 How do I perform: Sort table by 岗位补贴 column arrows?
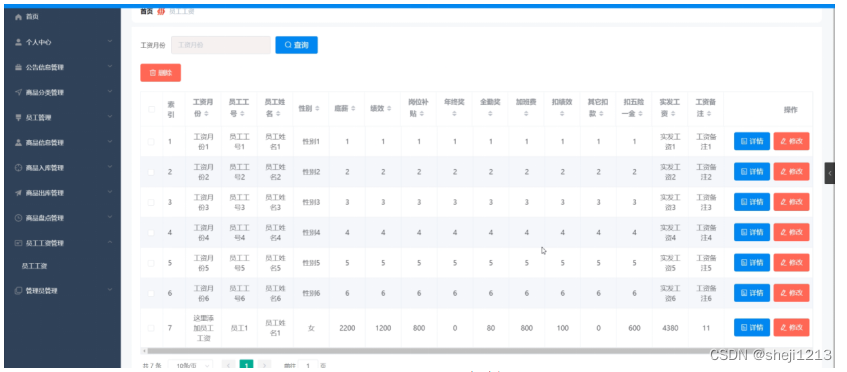click(x=422, y=114)
